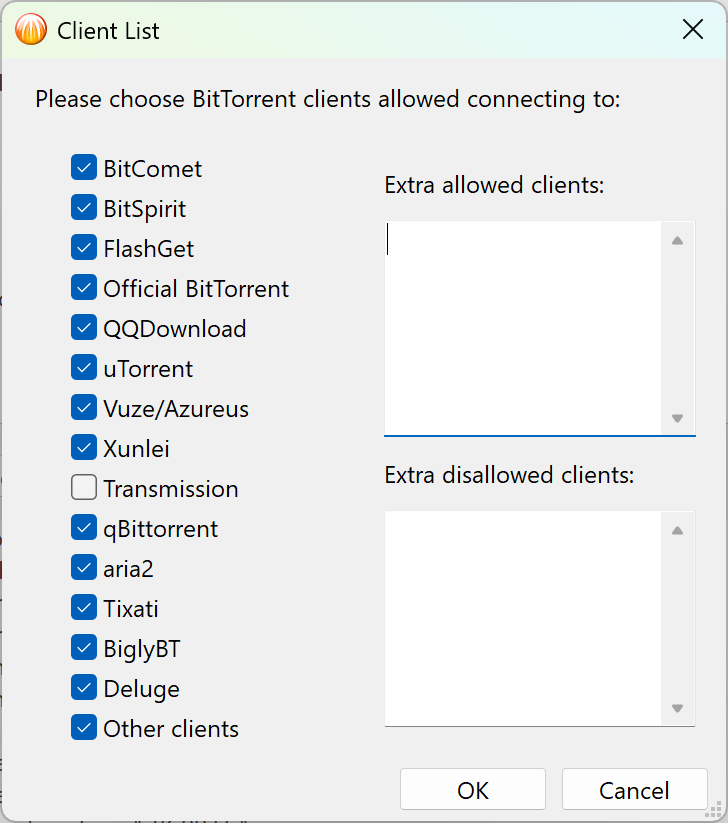Uncheck the BitComet client checkbox
Screen dimensions: 728x823
84,168
